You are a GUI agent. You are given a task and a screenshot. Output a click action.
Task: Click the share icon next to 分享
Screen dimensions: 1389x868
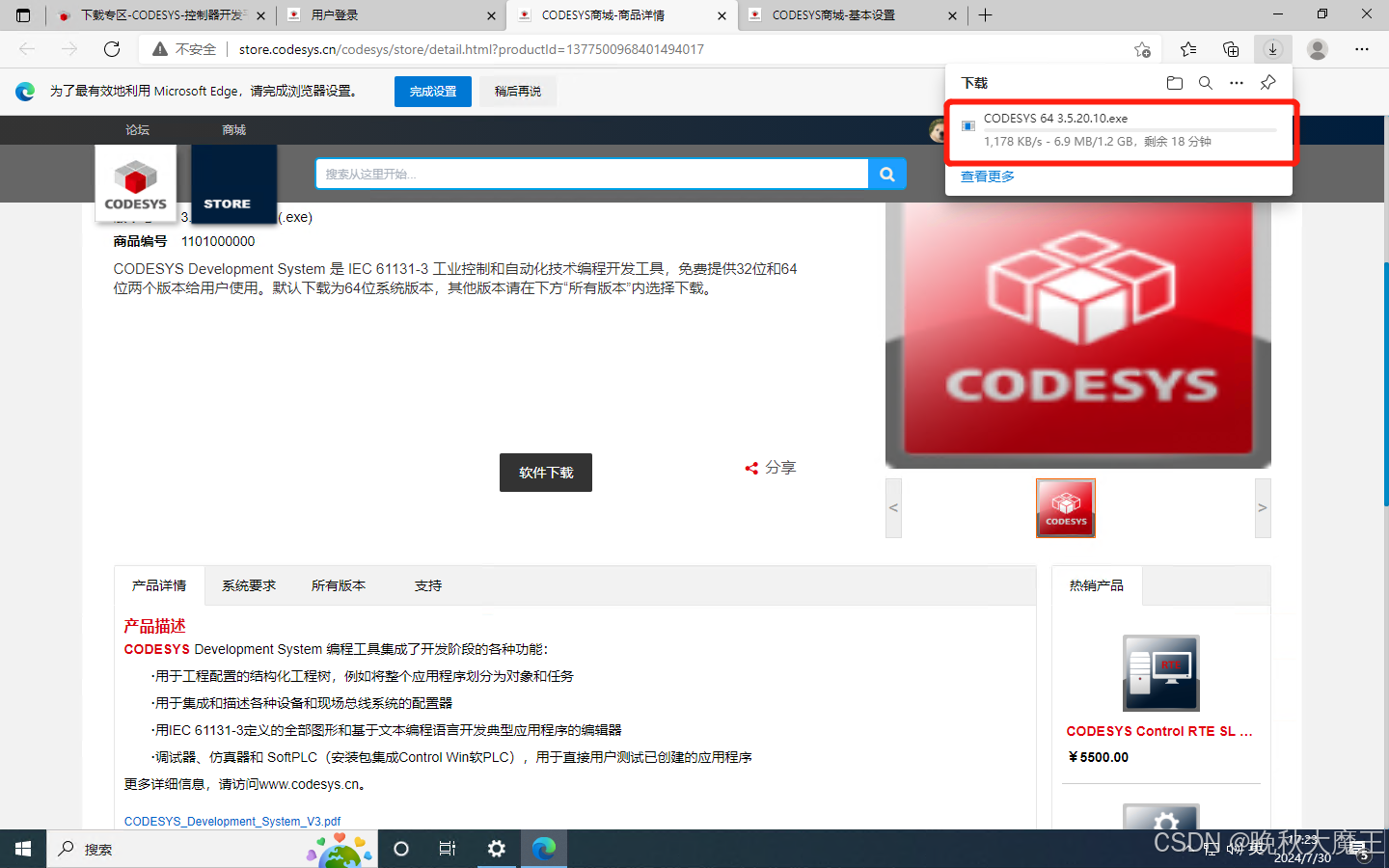click(x=751, y=468)
